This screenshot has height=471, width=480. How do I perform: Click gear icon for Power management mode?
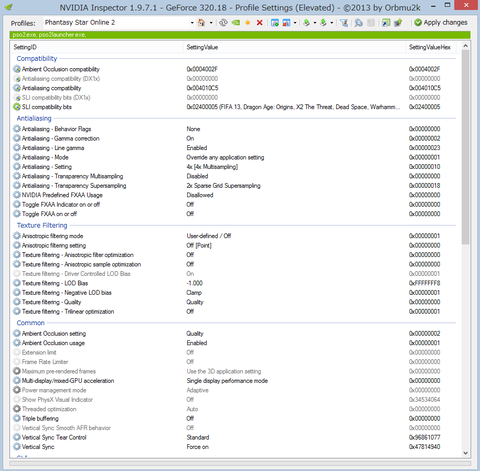pyautogui.click(x=17, y=390)
